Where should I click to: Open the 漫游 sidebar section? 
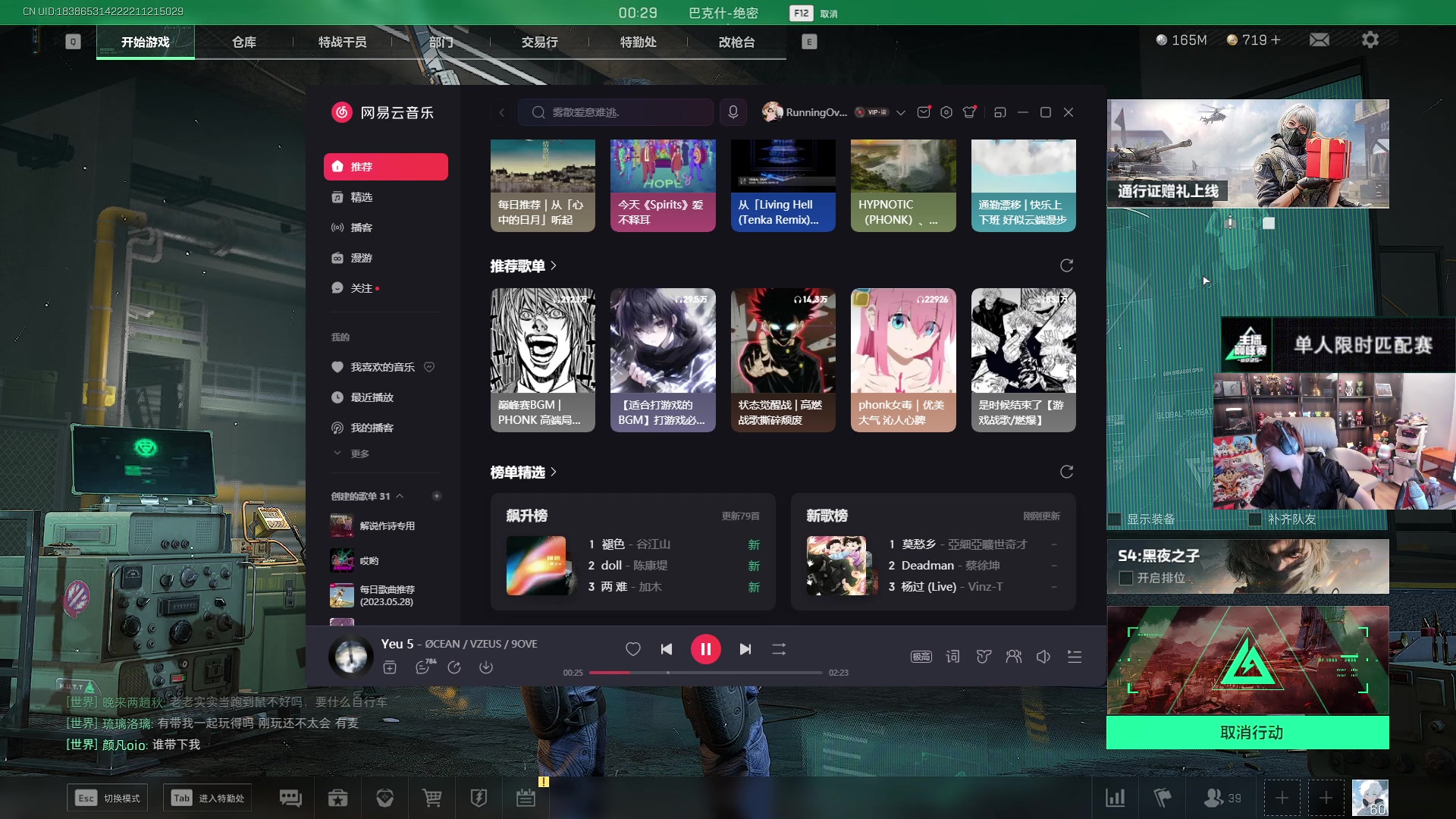(x=386, y=258)
